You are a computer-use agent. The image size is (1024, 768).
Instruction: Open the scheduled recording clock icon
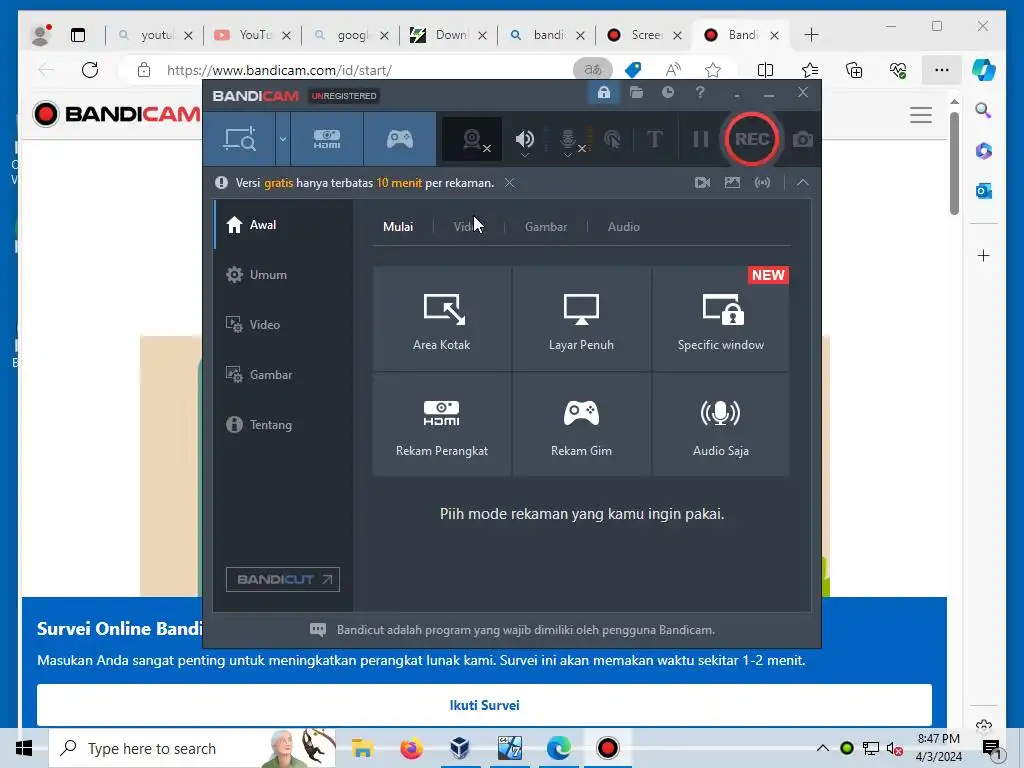(x=667, y=93)
